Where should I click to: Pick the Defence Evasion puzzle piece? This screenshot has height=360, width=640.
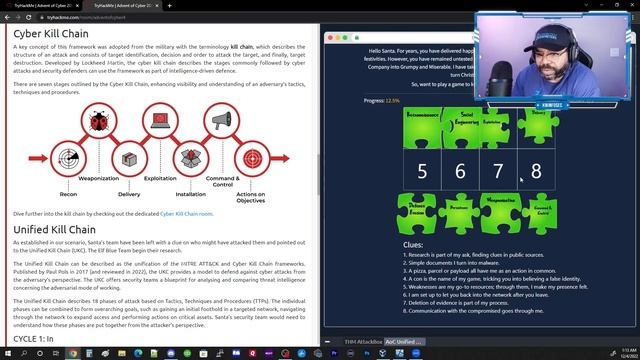pyautogui.click(x=417, y=213)
